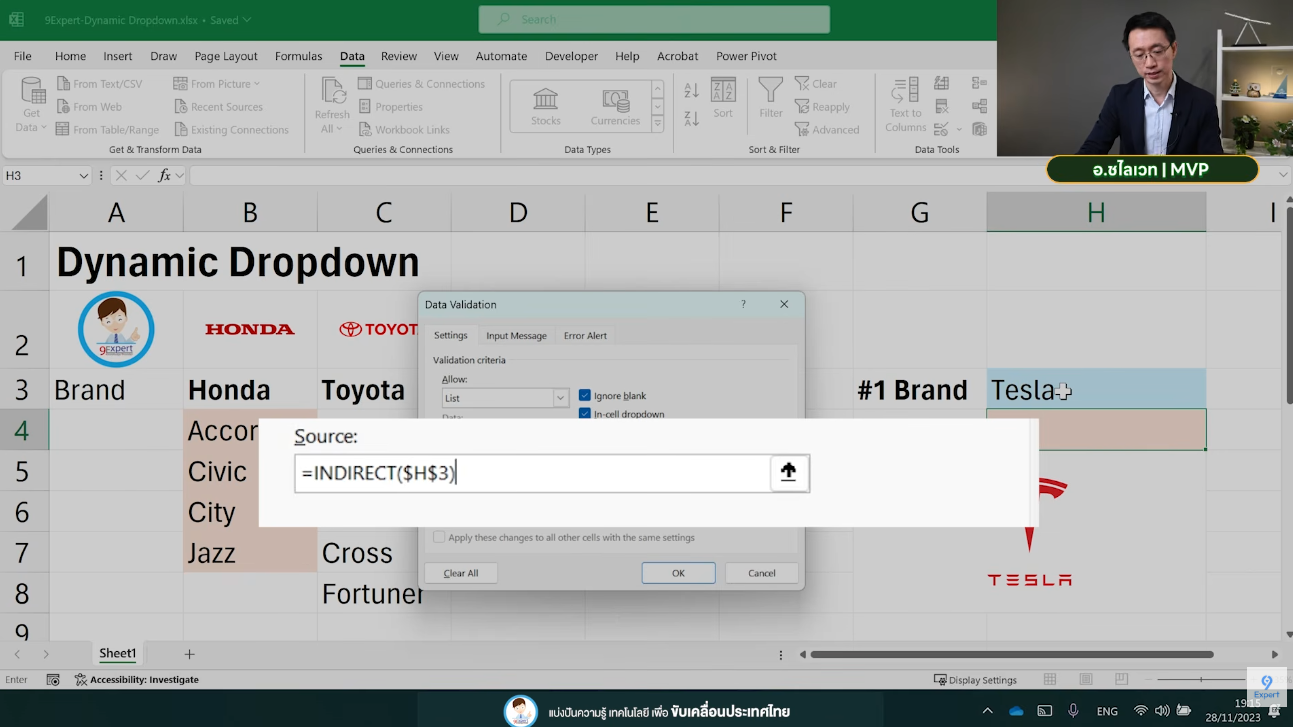This screenshot has height=727, width=1293.
Task: Select the Civic cell
Action: pos(250,471)
